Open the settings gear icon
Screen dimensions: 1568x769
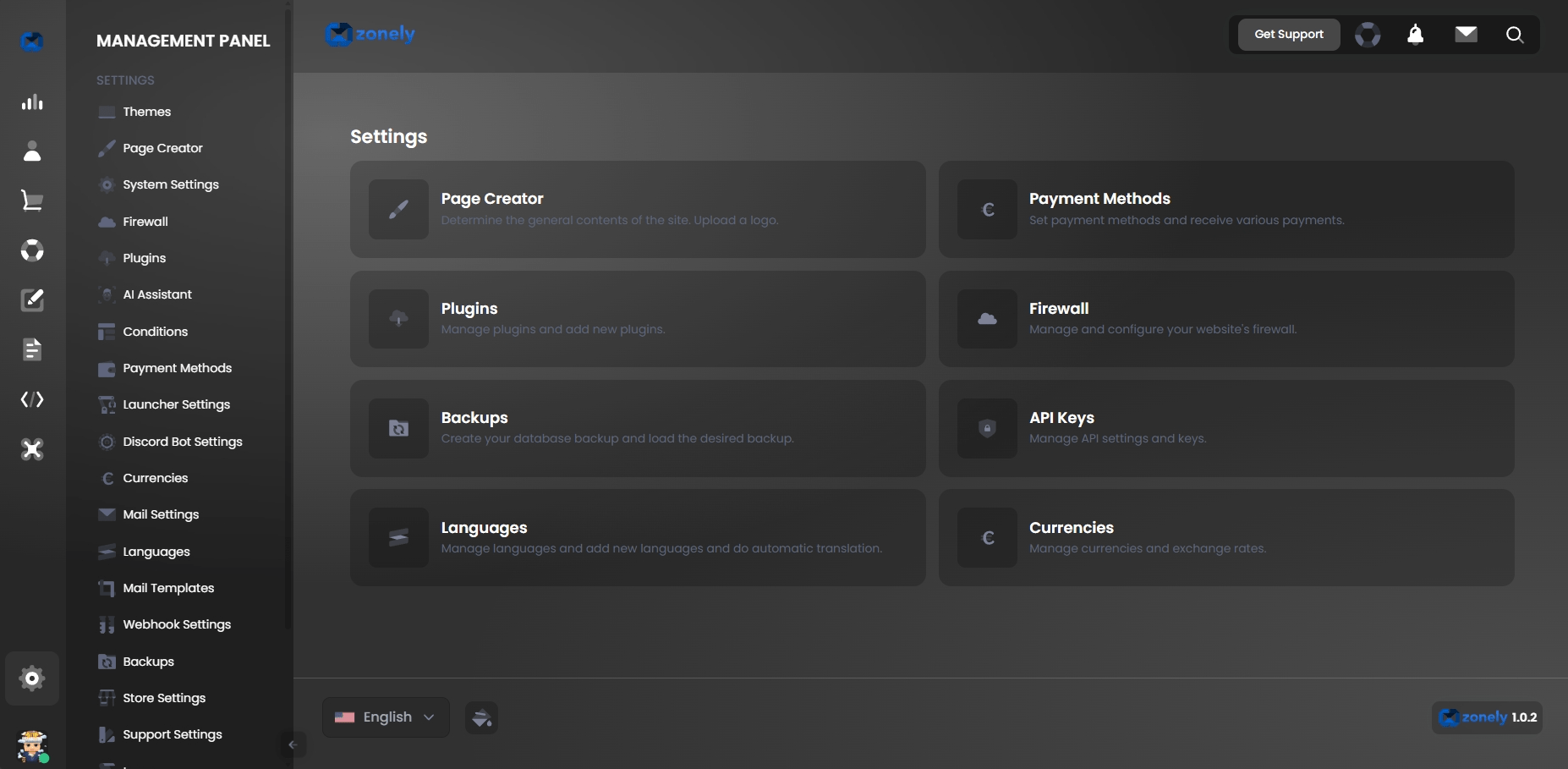click(32, 678)
